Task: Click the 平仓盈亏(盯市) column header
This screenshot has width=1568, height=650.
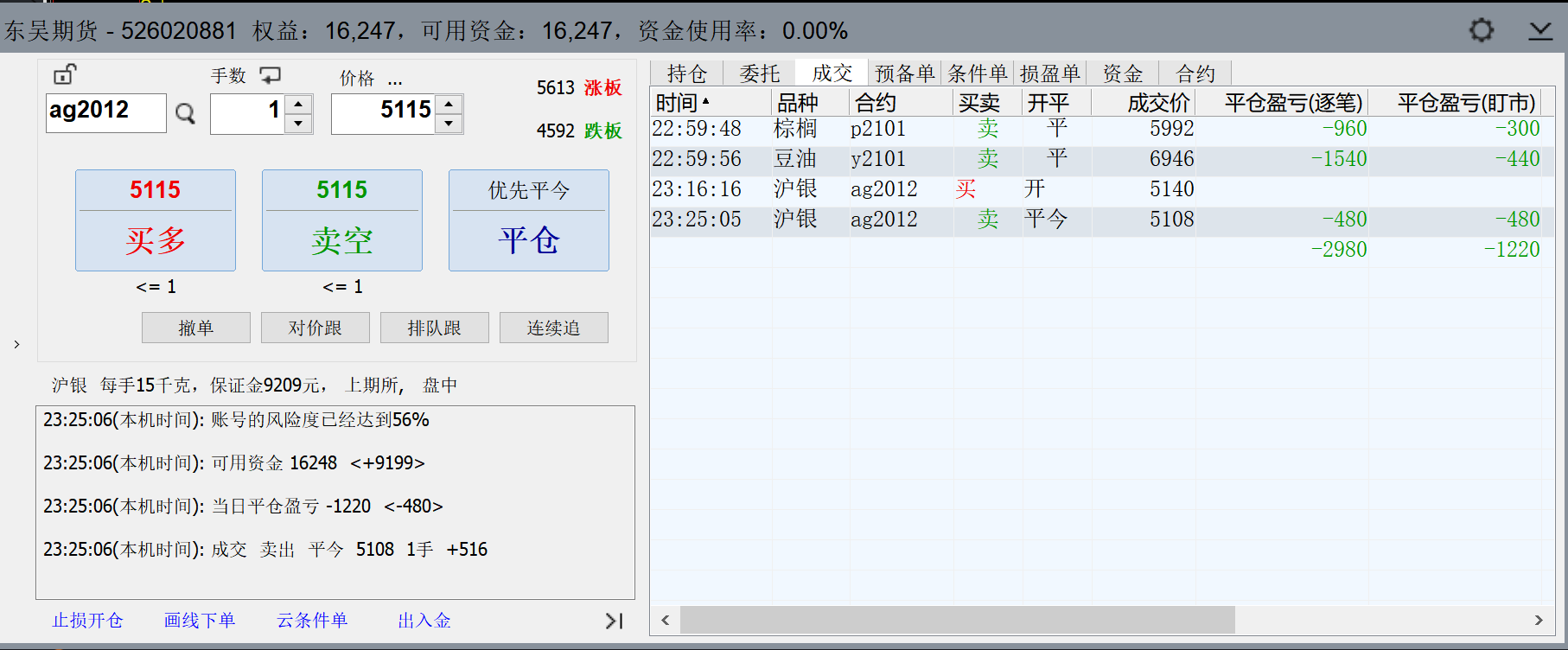Action: tap(1455, 103)
